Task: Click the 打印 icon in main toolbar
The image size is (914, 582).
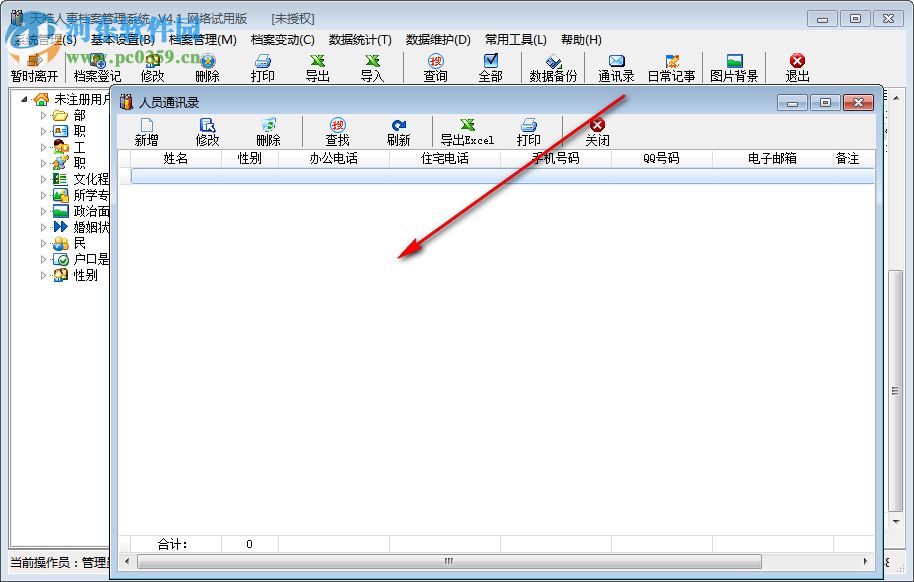Action: 262,68
